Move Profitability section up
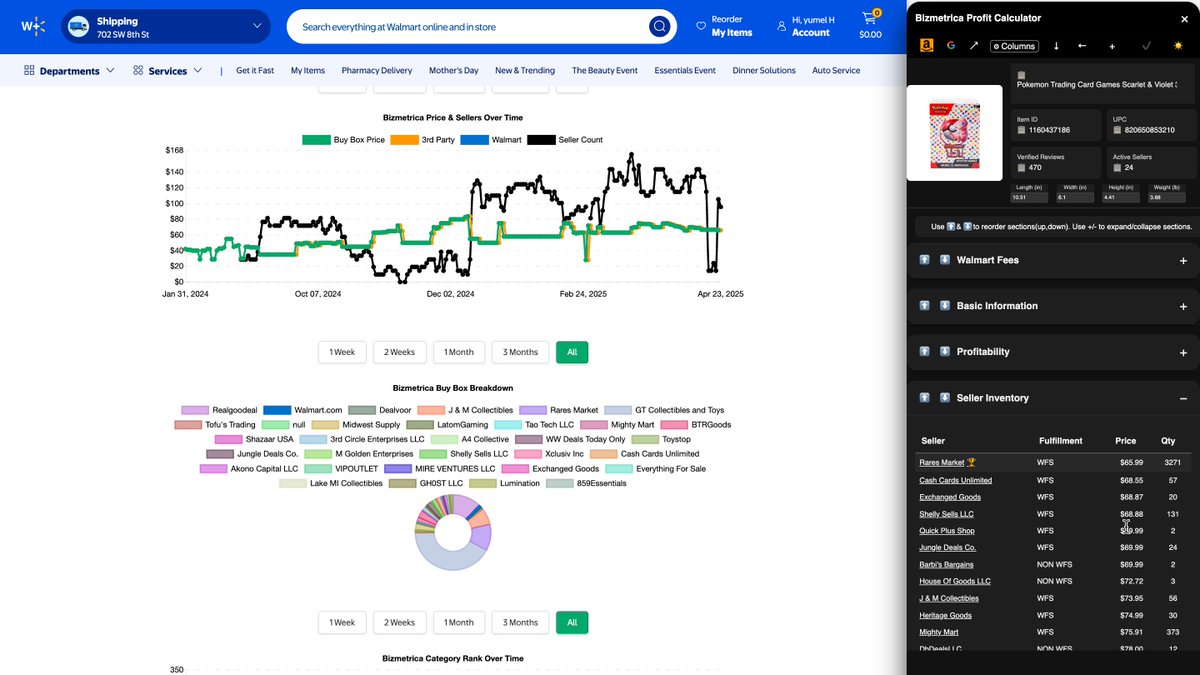1200x675 pixels. [925, 352]
